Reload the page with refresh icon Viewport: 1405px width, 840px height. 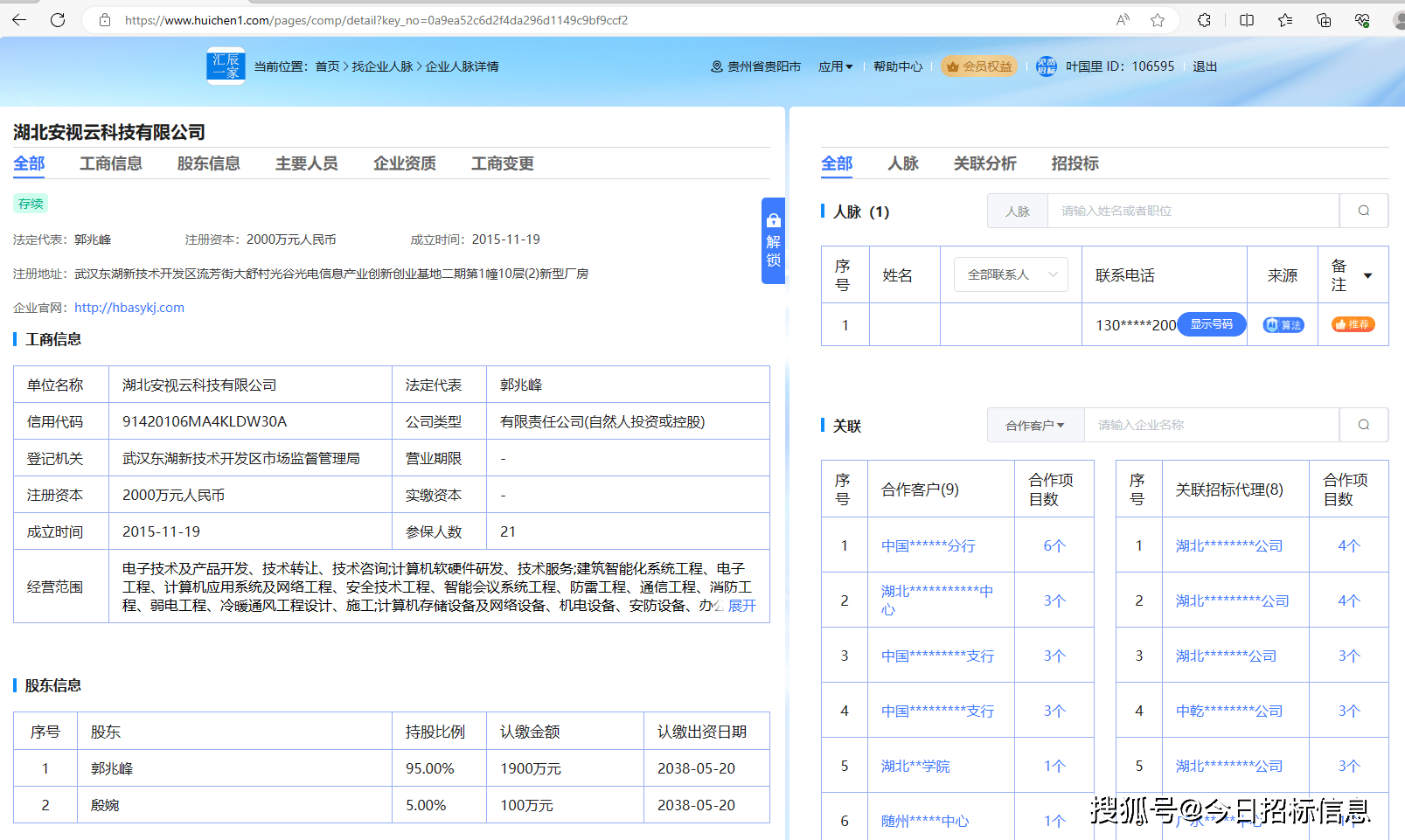click(58, 20)
